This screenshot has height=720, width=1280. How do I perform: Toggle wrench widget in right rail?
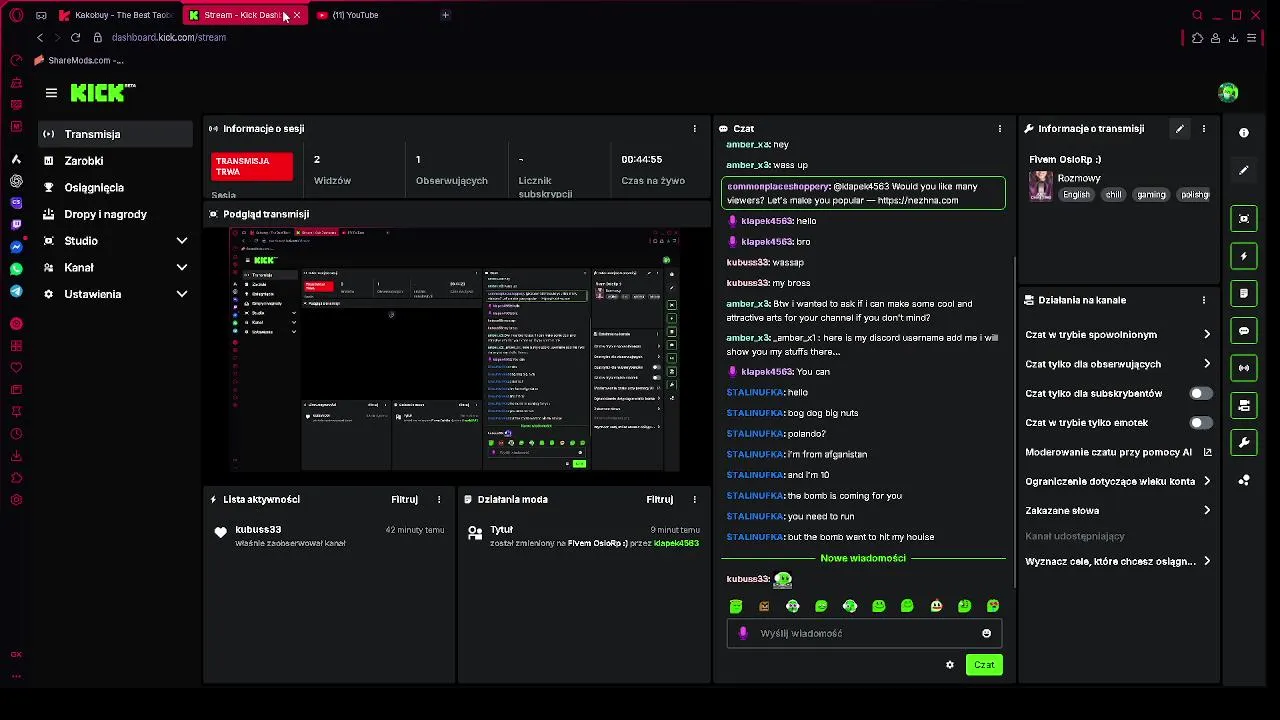pos(1244,442)
